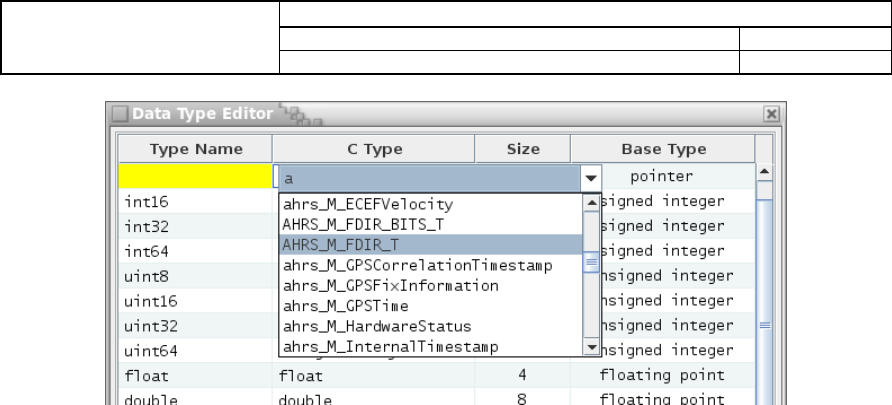Click the dropdown list scroll up arrow
This screenshot has height=405, width=892.
[592, 202]
